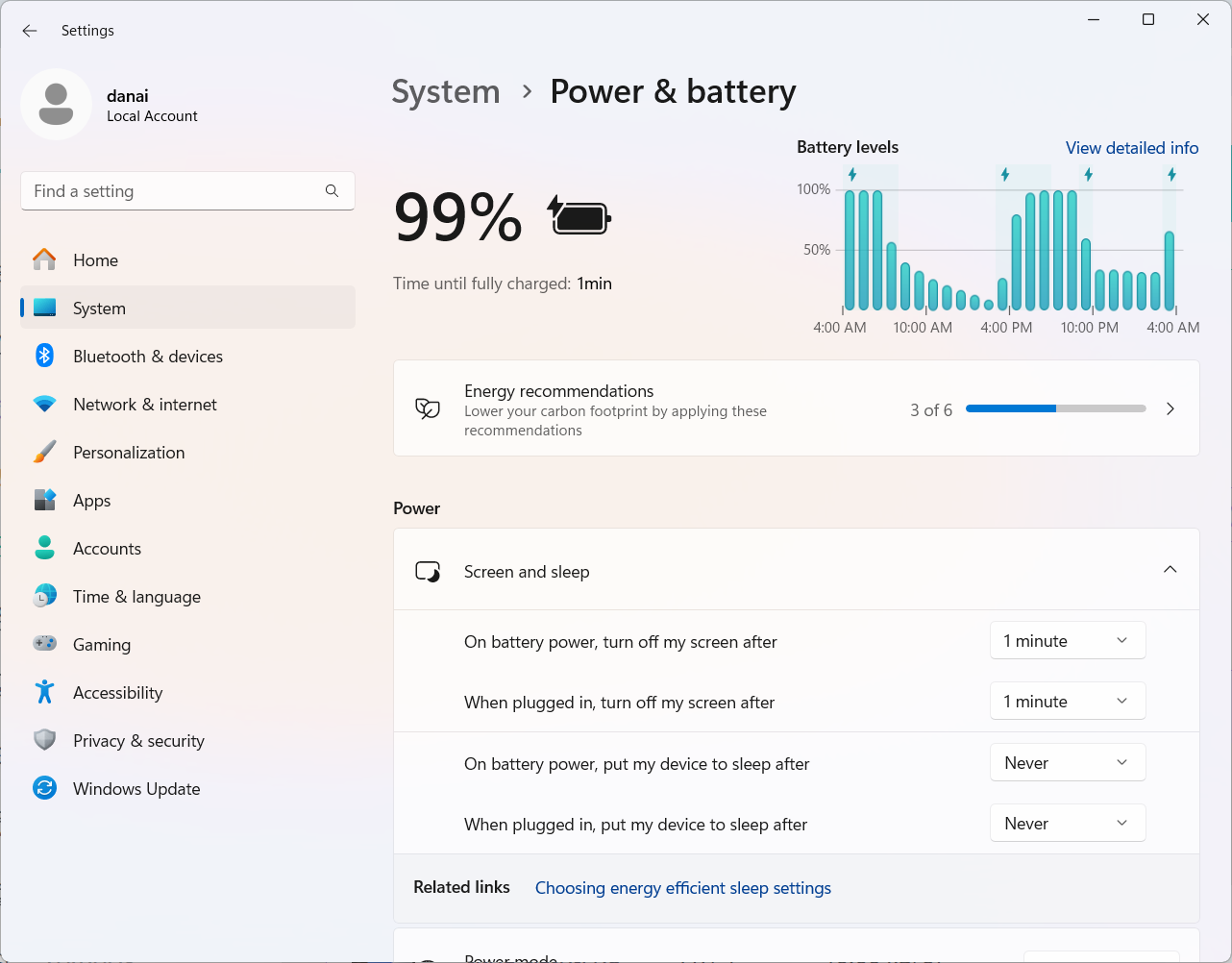Open on-battery sleep timeout dropdown
This screenshot has height=963, width=1232.
(1067, 763)
